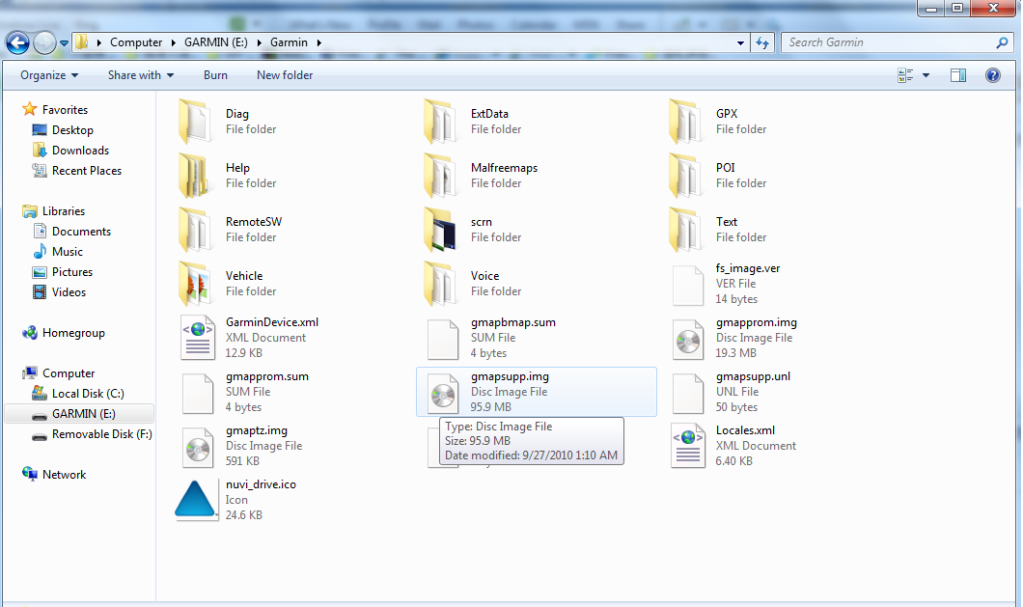Click the Help button in toolbar
This screenshot has width=1023, height=607.
tap(992, 75)
